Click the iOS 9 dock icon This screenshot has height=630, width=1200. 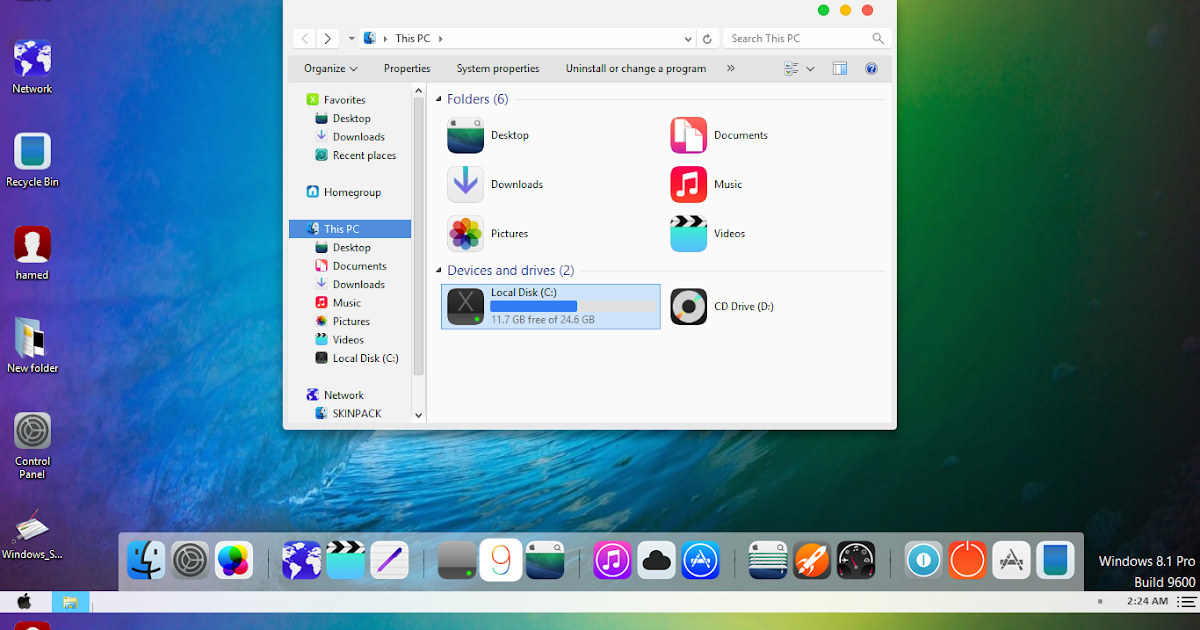pyautogui.click(x=501, y=560)
